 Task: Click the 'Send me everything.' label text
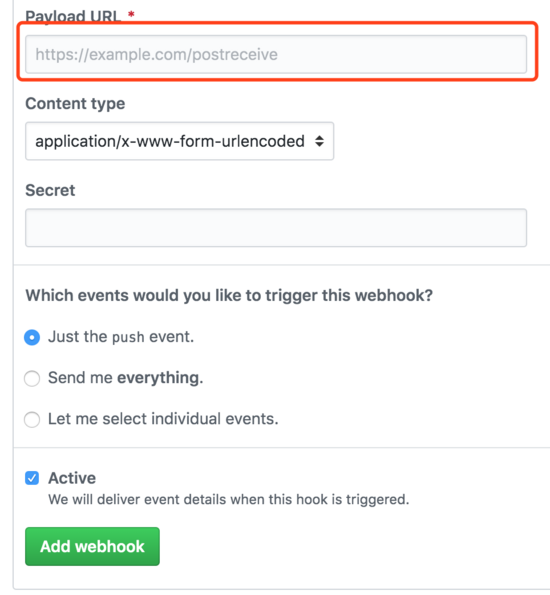tap(126, 378)
